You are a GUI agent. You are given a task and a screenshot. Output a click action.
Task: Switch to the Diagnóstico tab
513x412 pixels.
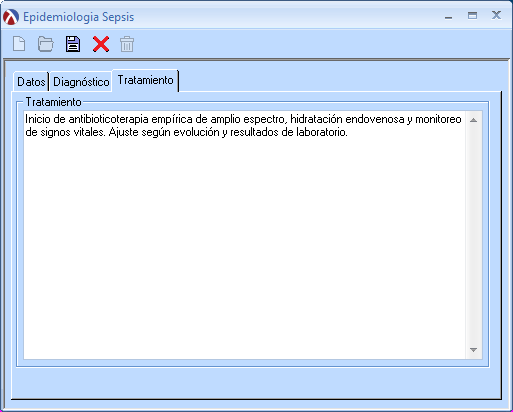(x=81, y=82)
